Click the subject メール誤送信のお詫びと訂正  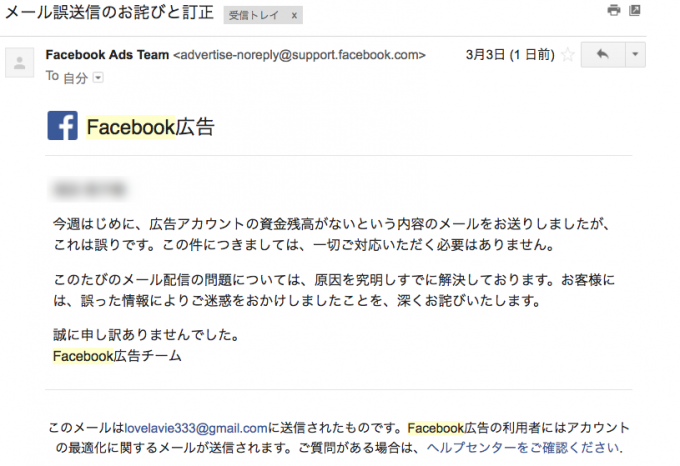point(109,13)
